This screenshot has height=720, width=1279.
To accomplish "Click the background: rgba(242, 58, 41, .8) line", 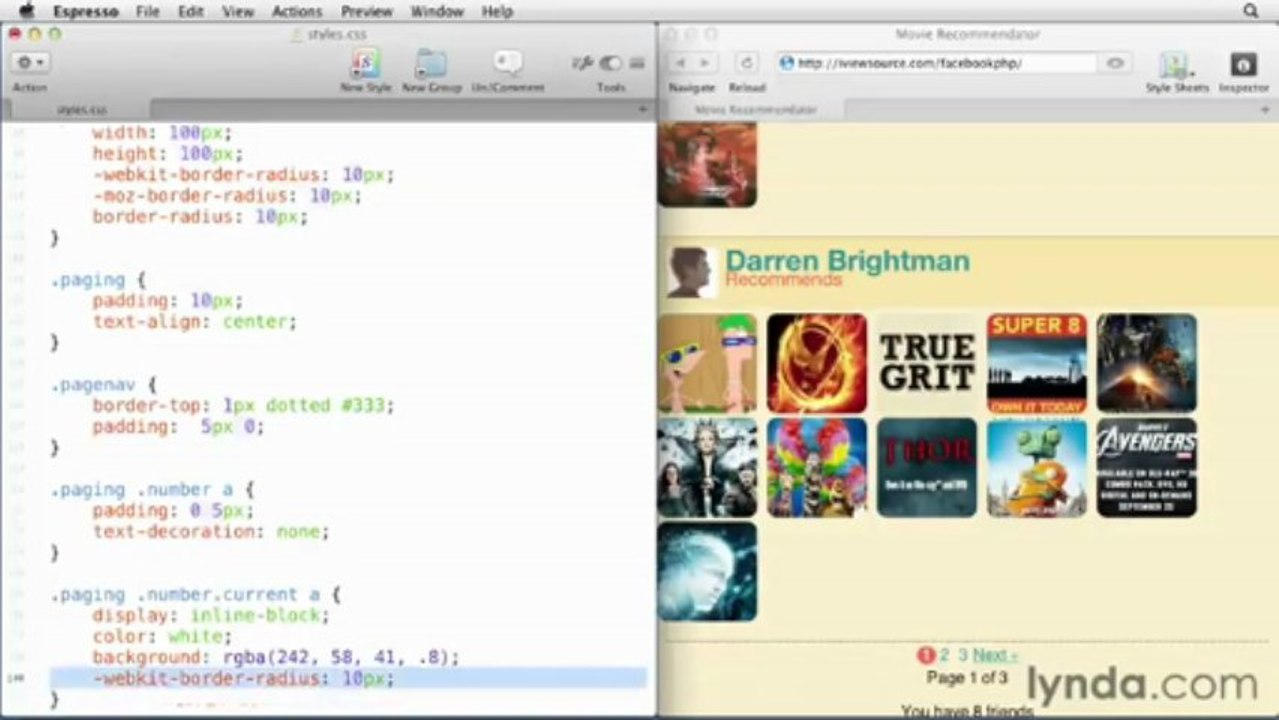I will point(276,657).
